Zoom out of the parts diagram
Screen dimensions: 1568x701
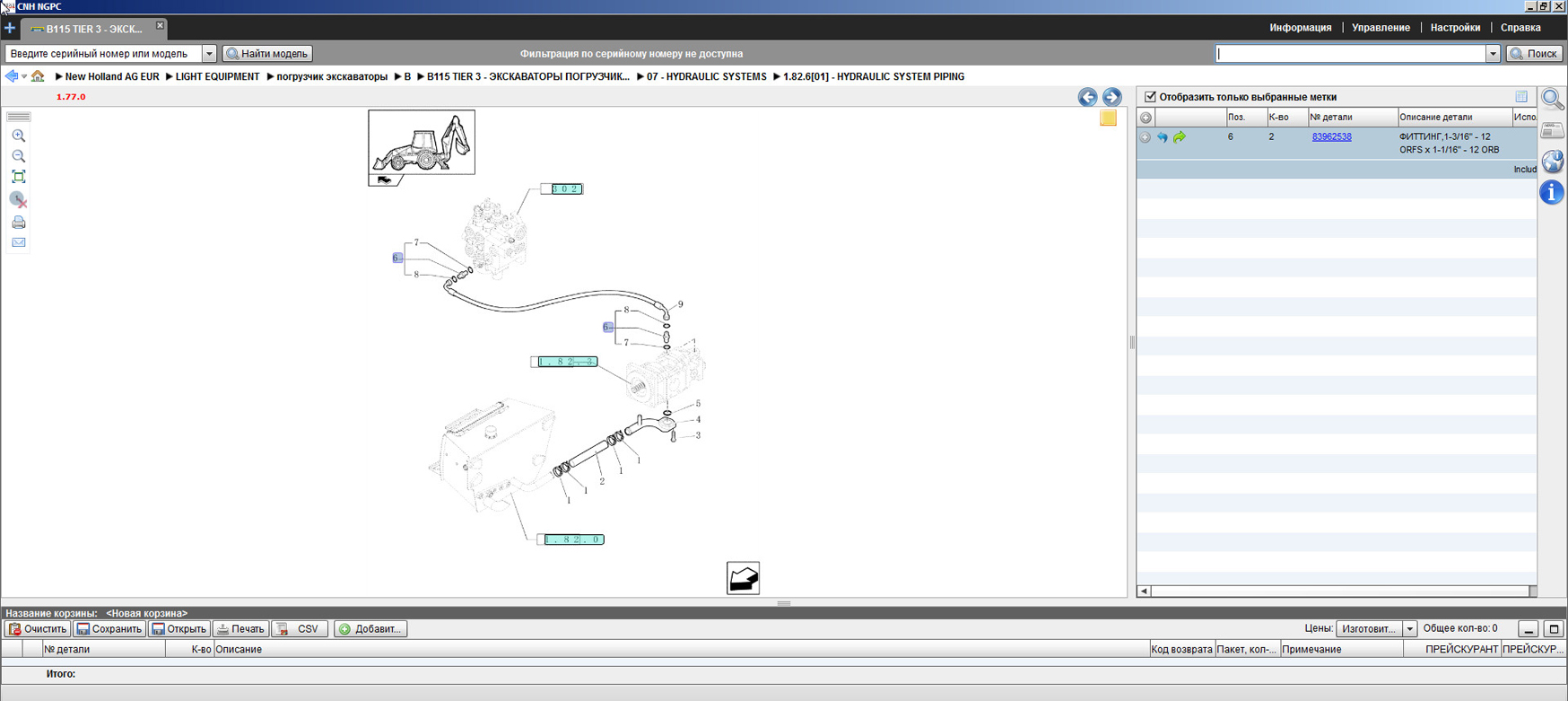(x=18, y=156)
